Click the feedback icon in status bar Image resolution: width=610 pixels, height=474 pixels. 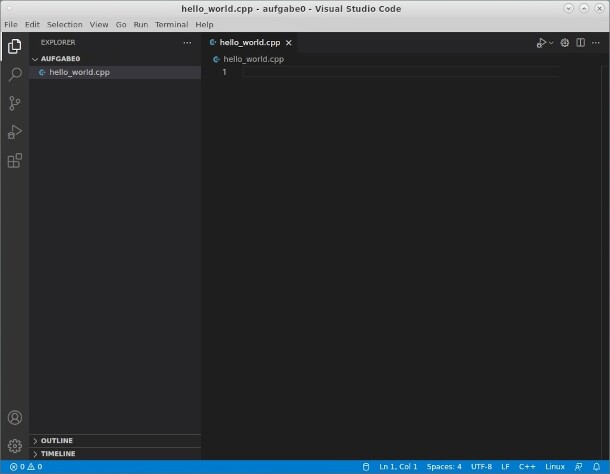579,467
